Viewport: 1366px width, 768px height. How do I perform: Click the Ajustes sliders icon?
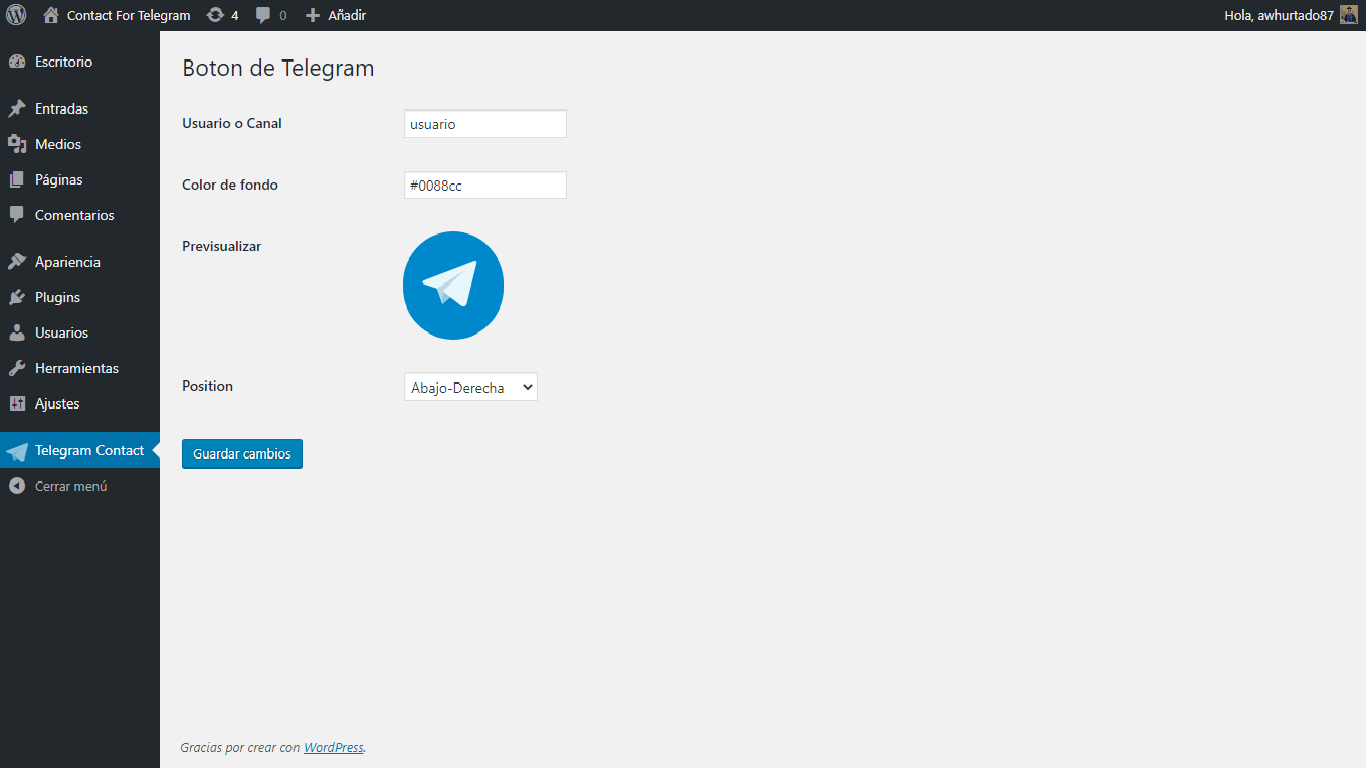click(x=17, y=404)
